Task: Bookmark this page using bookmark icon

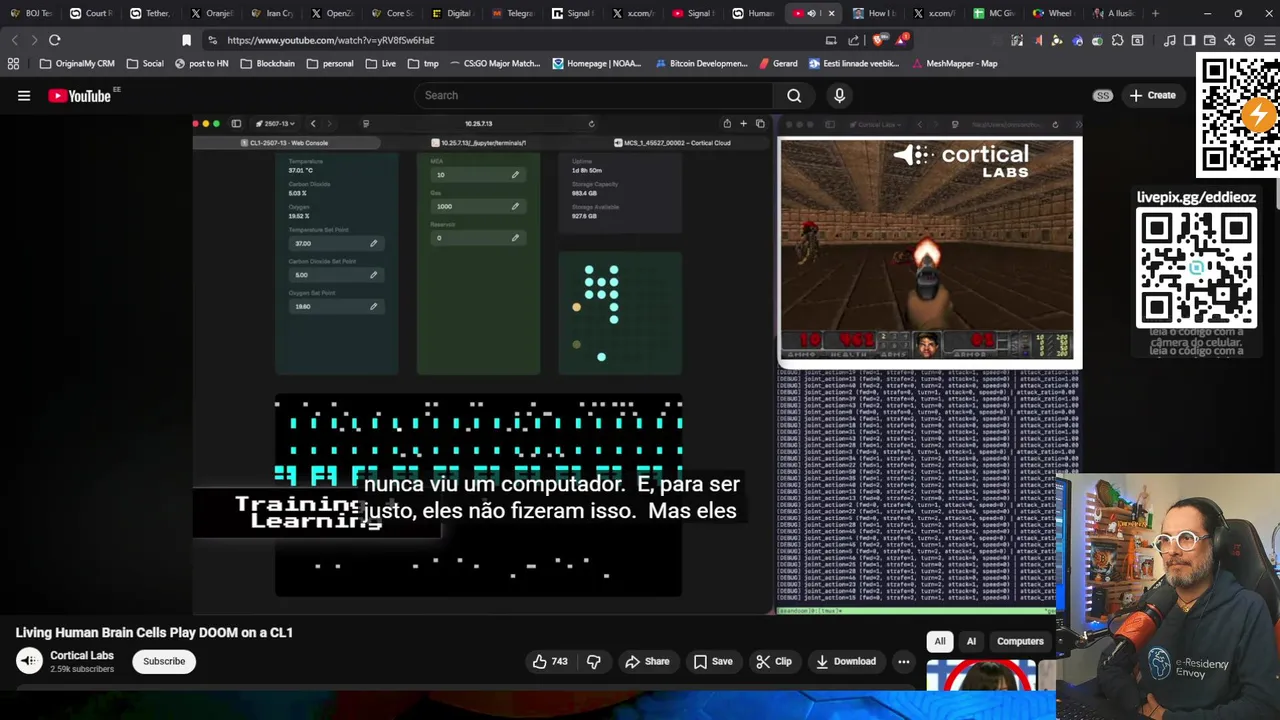Action: (186, 40)
